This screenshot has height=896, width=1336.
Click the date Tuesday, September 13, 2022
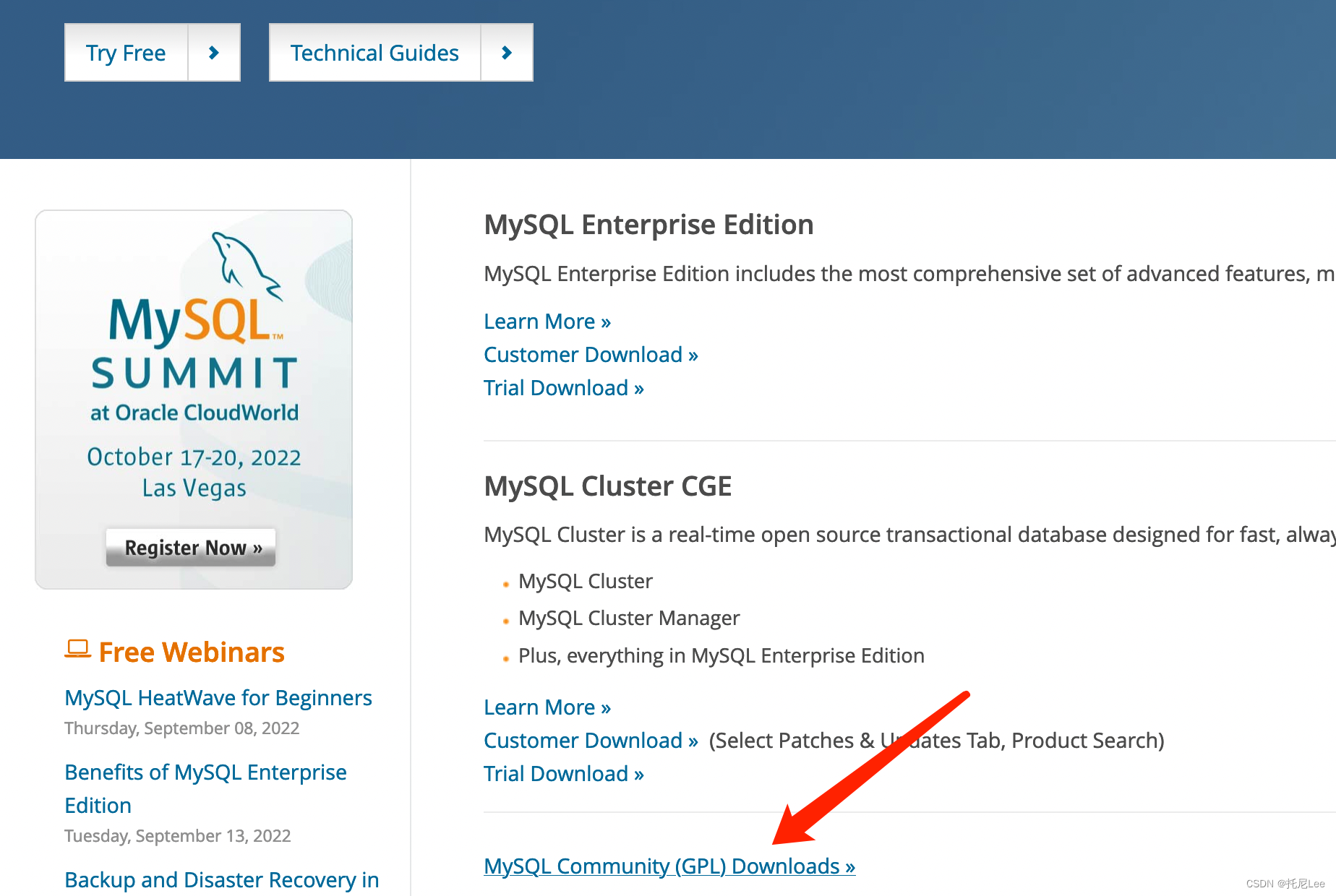tap(178, 836)
